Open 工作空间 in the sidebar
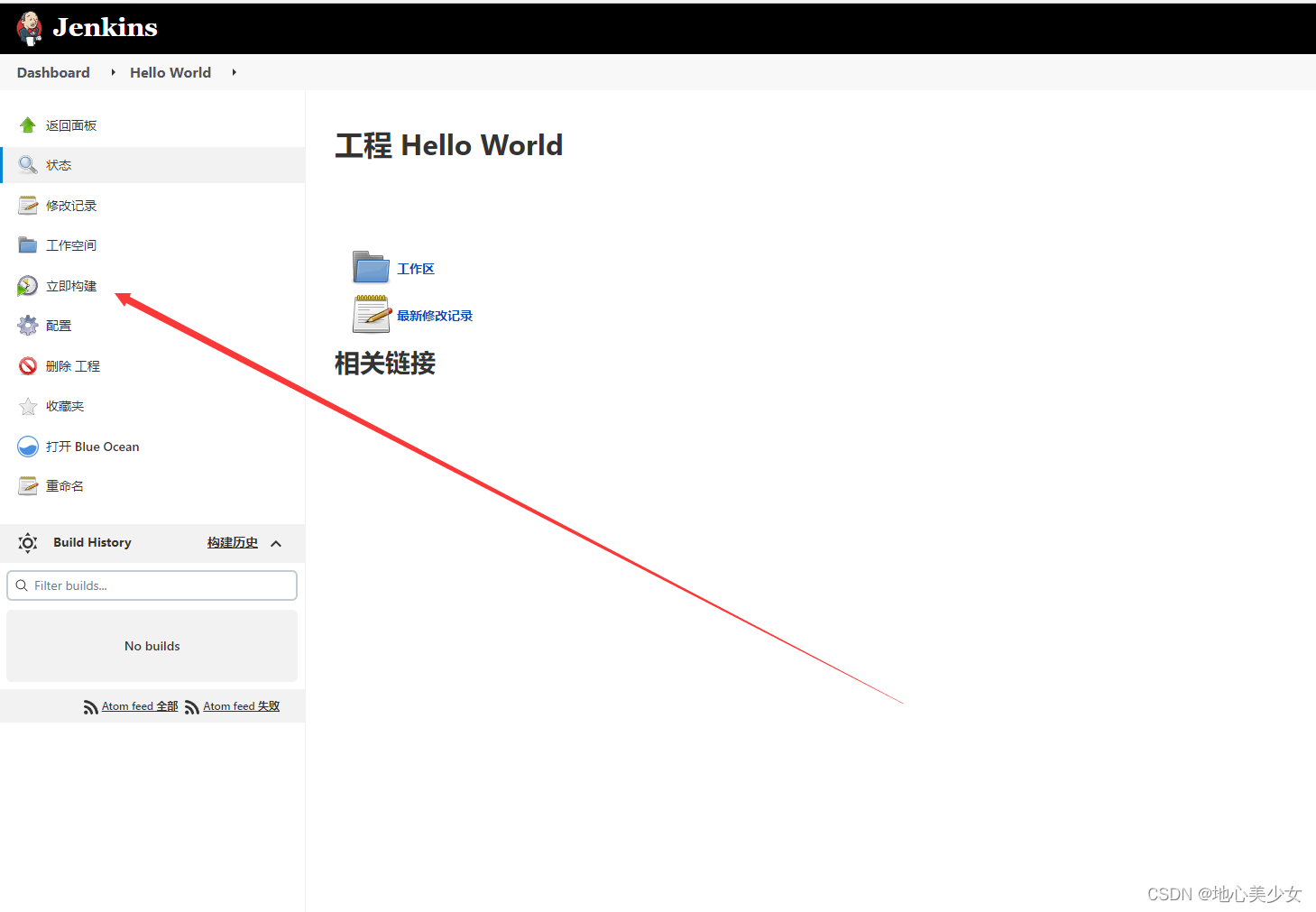Screen dimensions: 1316x912 [x=71, y=245]
